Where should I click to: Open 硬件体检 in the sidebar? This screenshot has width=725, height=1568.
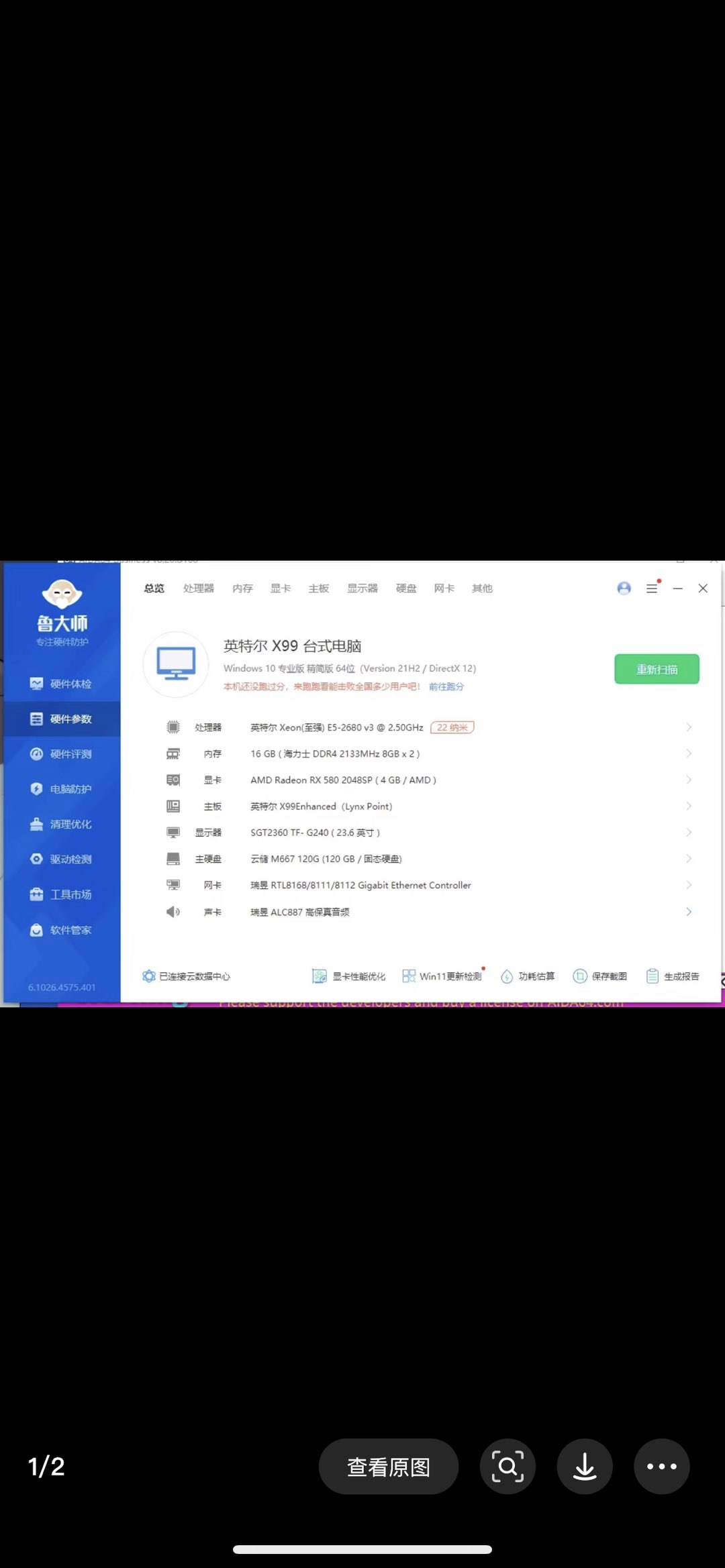tap(62, 684)
